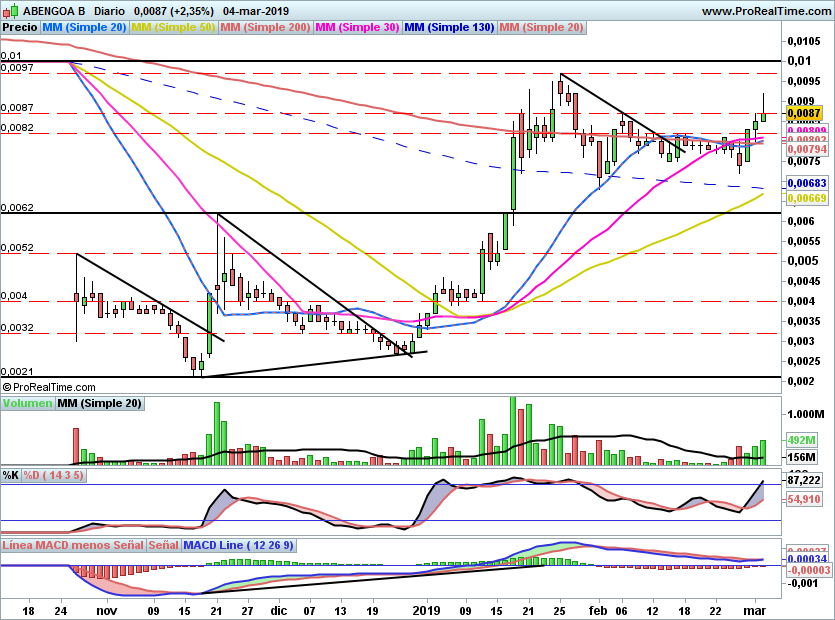Click the blue 0,00683 moving average tag
Screen dimensions: 835x620
pos(807,183)
